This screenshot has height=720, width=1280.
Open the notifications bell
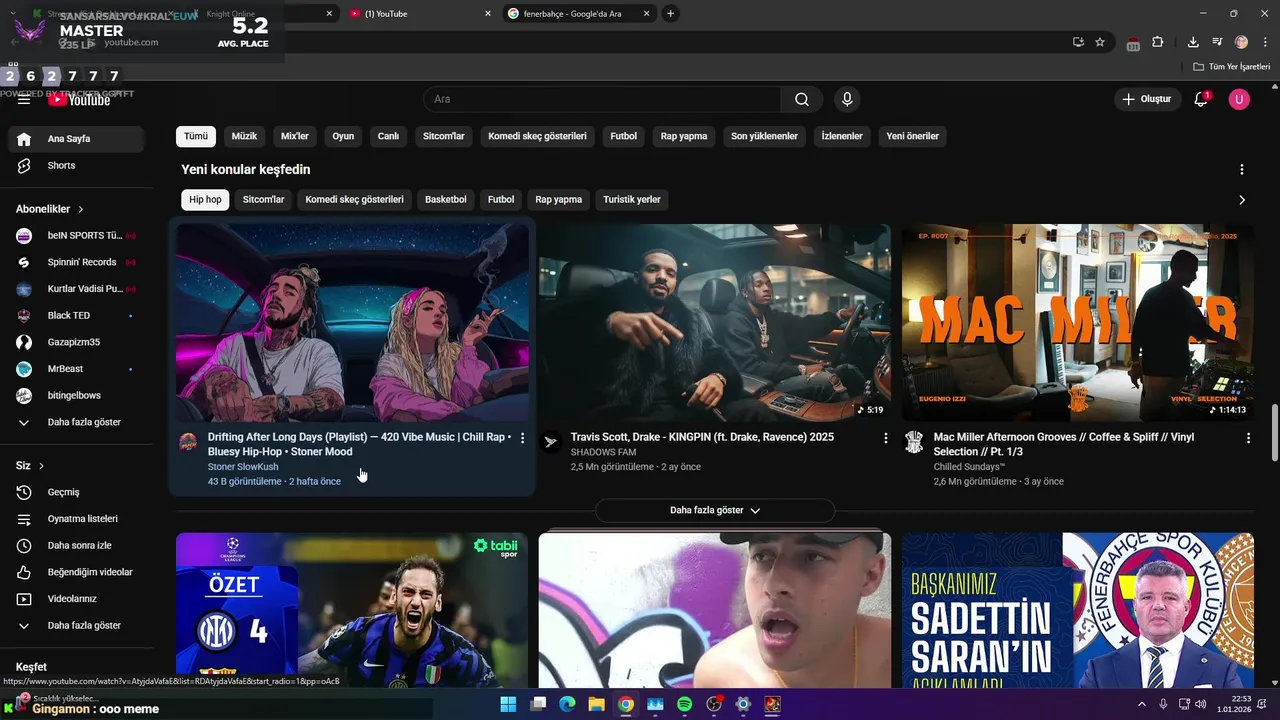point(1201,99)
